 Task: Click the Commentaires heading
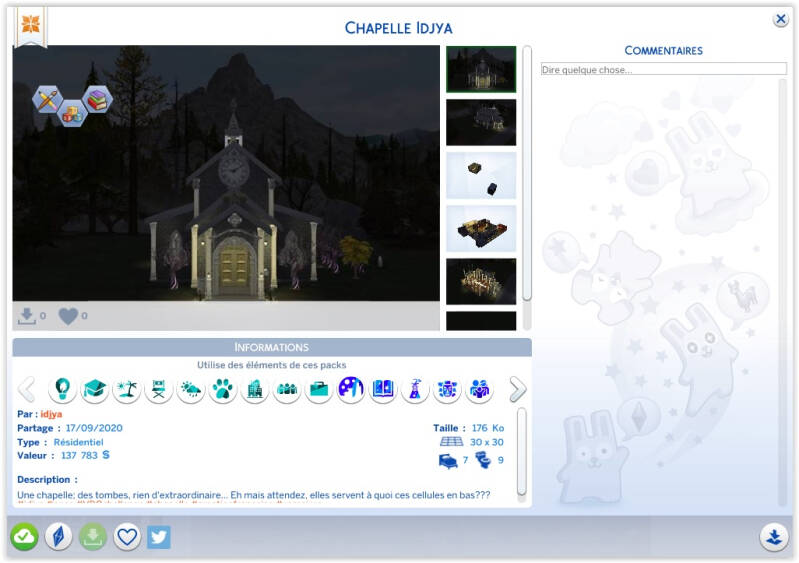point(663,50)
